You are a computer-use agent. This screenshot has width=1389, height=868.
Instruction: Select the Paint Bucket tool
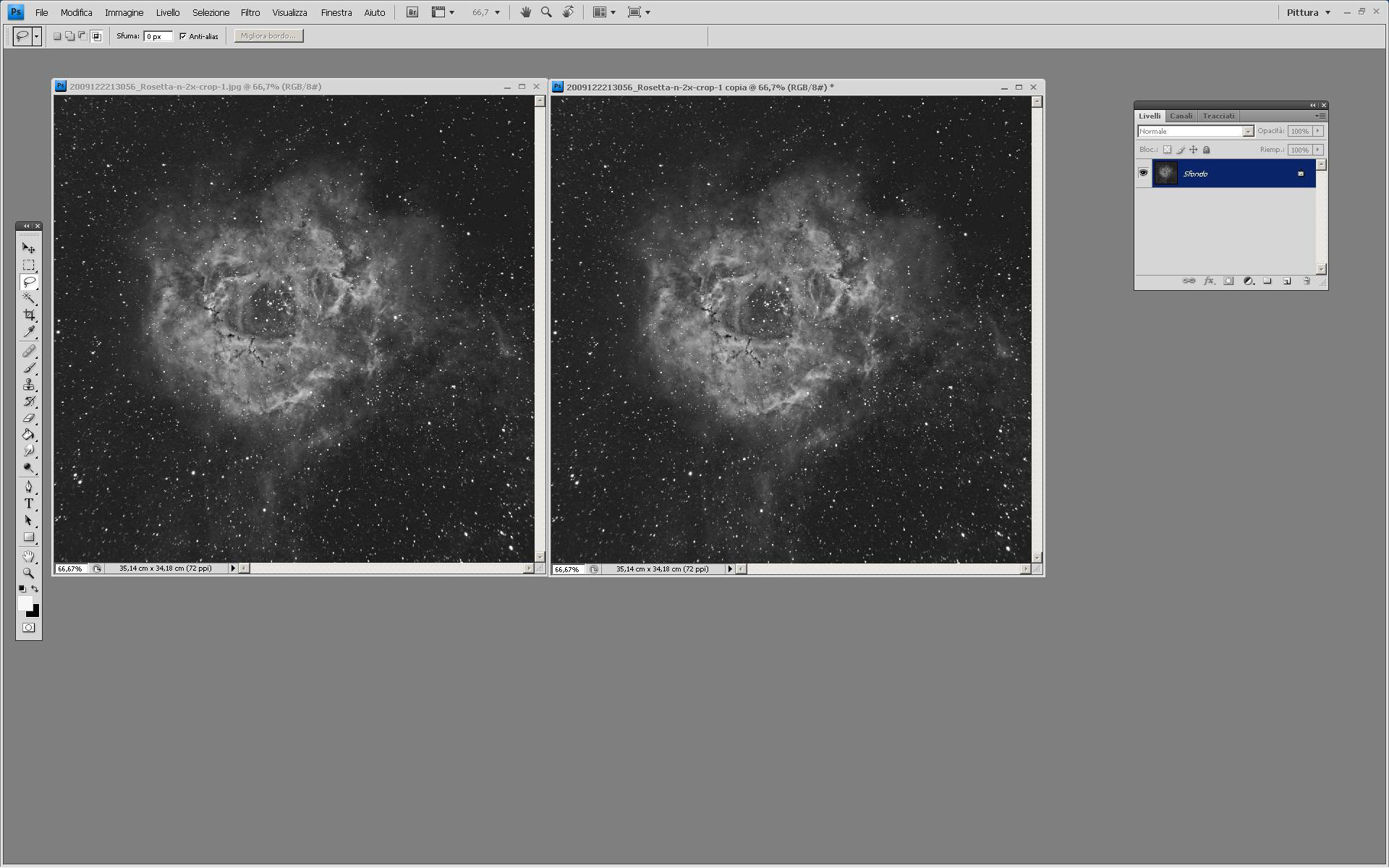coord(29,435)
